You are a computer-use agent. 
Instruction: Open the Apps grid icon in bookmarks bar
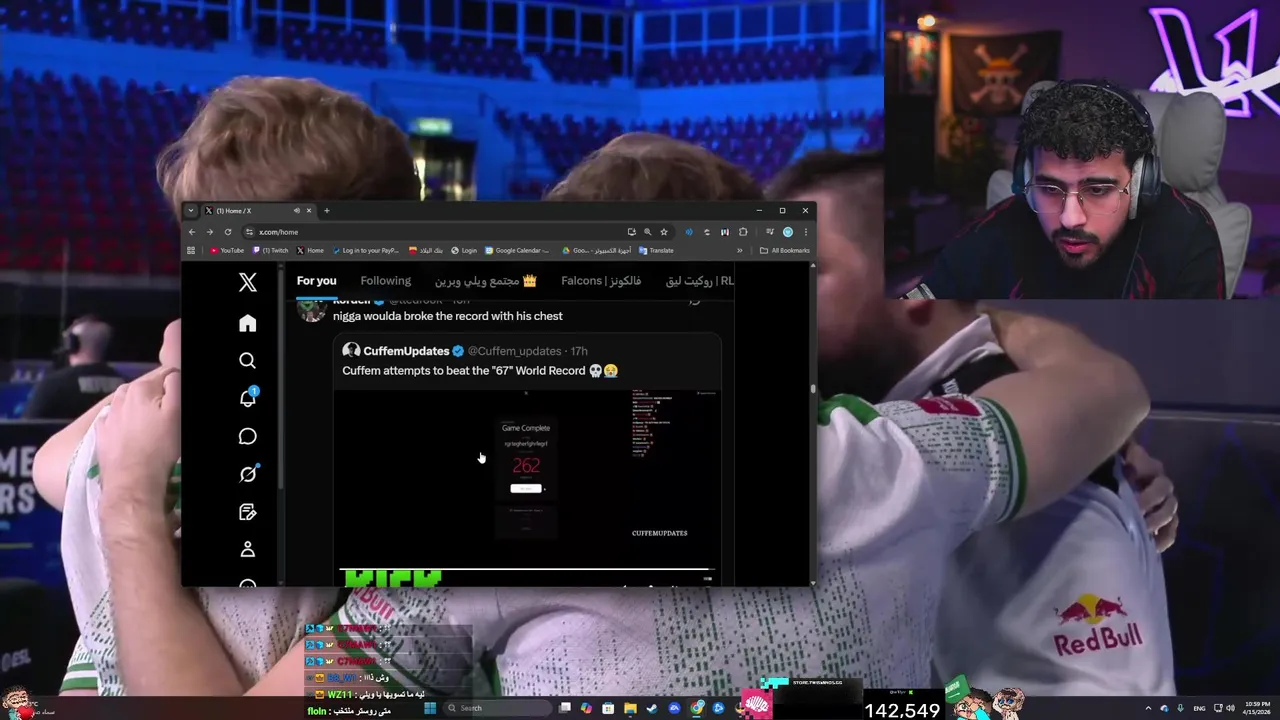coord(191,250)
